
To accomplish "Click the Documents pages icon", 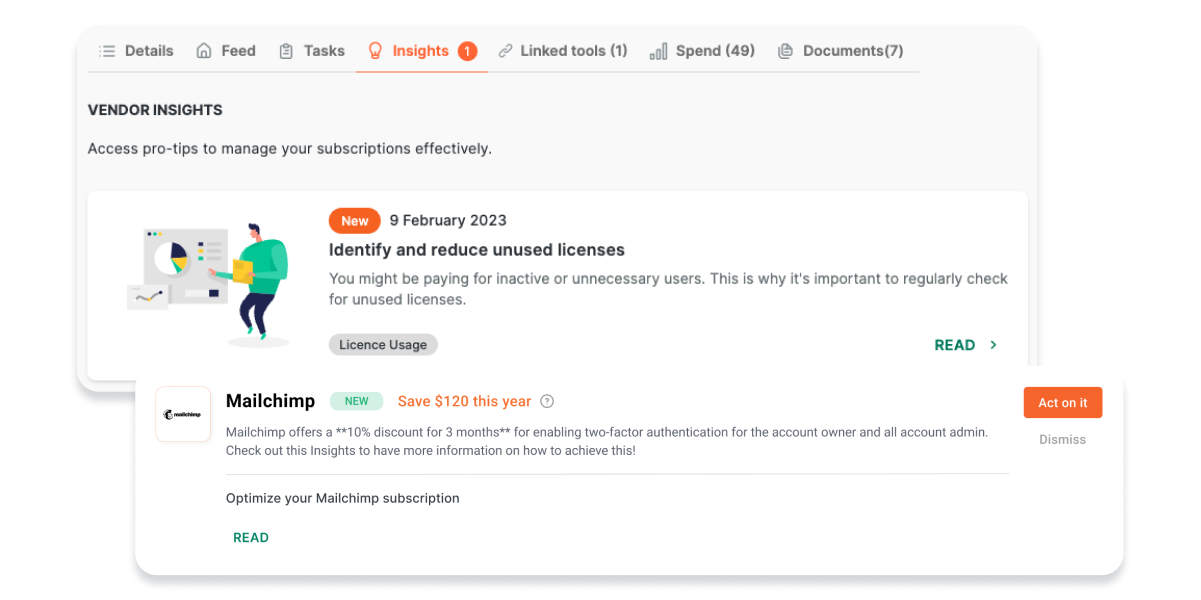I will [x=786, y=50].
